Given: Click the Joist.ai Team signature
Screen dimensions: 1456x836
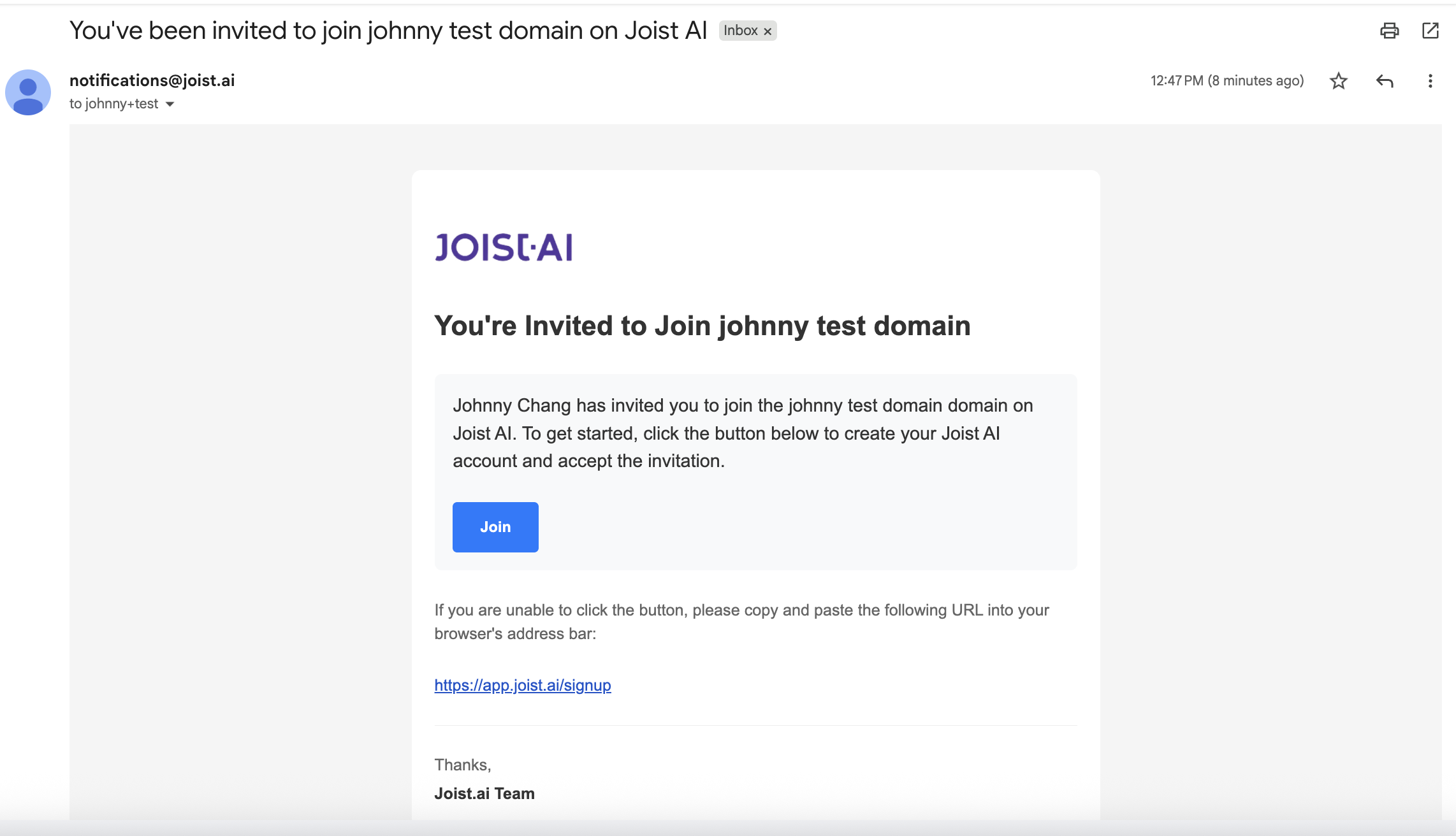Looking at the screenshot, I should point(484,793).
